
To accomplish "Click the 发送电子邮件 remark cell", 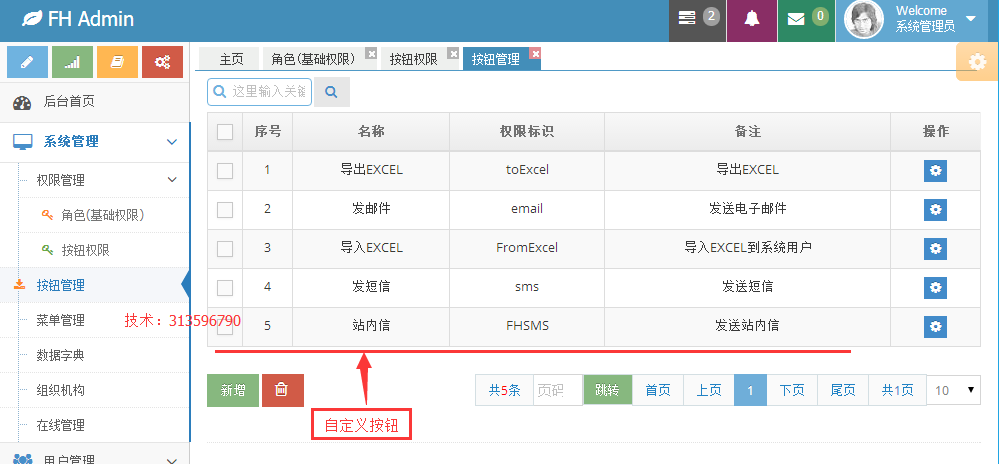I will [x=747, y=209].
